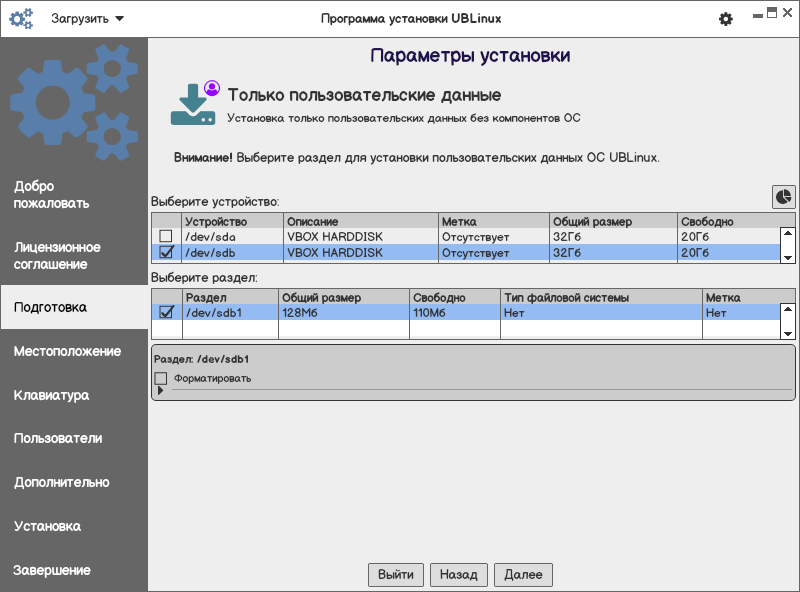The height and width of the screenshot is (592, 800).
Task: Close the installer window
Action: click(787, 13)
